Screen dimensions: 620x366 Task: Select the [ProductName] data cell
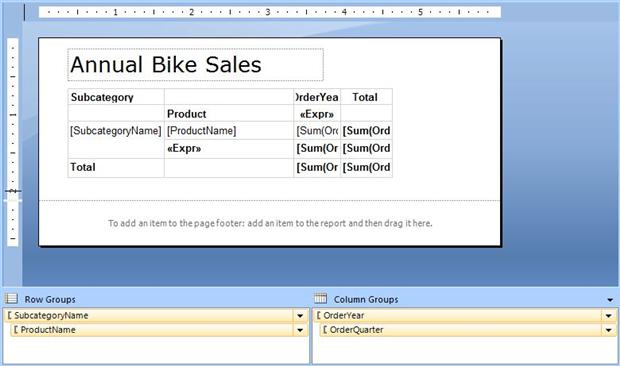point(229,131)
